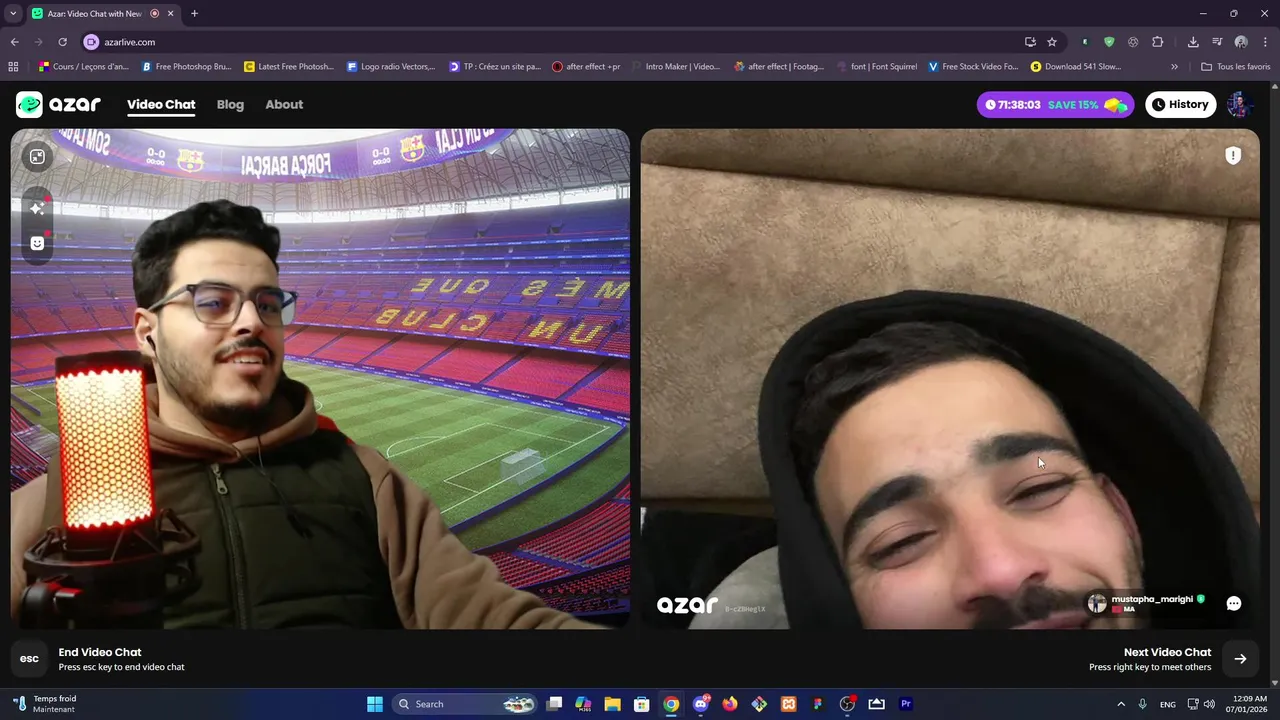This screenshot has height=720, width=1280.
Task: Open the tab search dropdown arrow
Action: tap(13, 14)
